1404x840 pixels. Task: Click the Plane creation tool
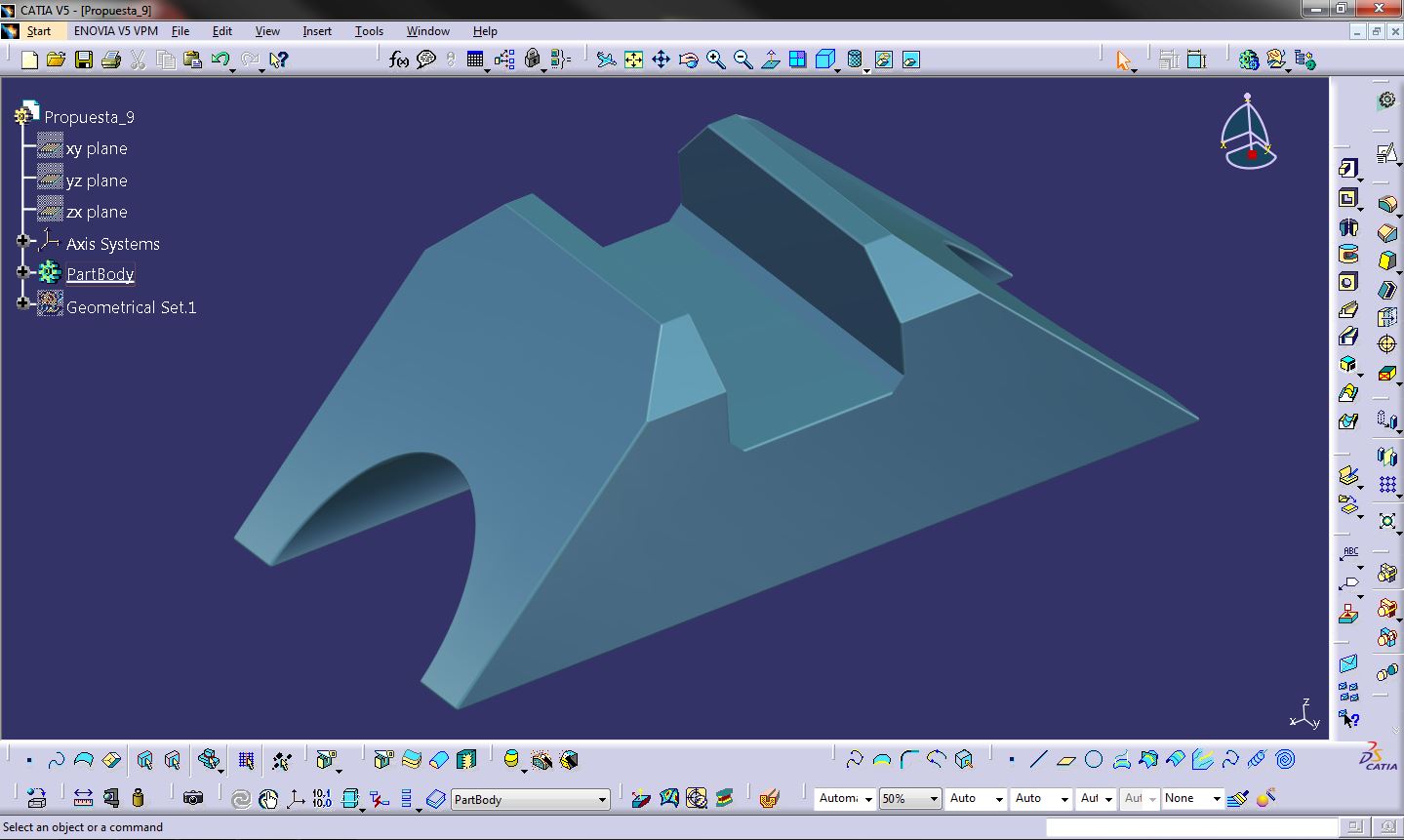(x=1066, y=759)
